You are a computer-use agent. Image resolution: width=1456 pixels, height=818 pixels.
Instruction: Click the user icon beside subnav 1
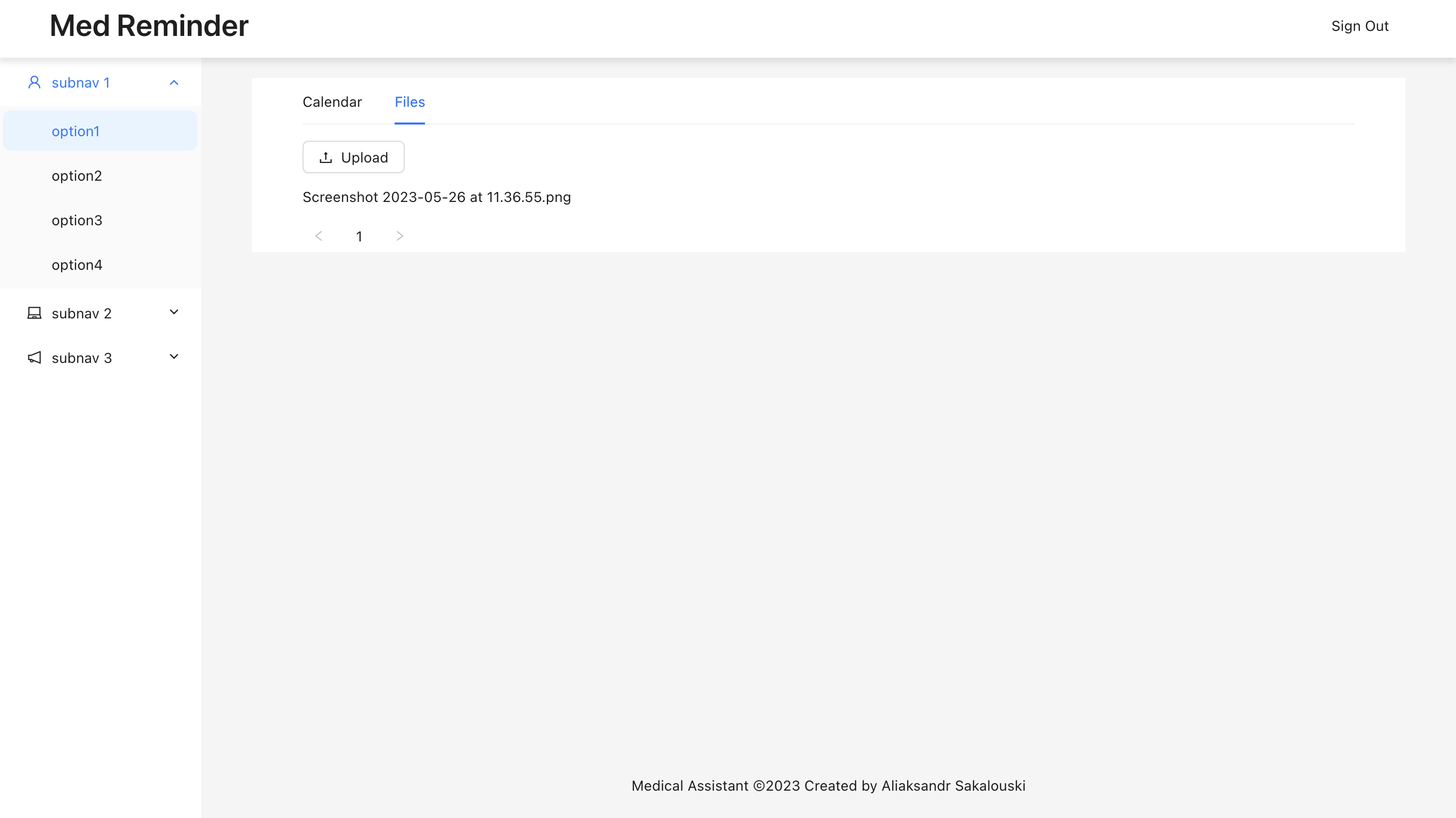(34, 83)
